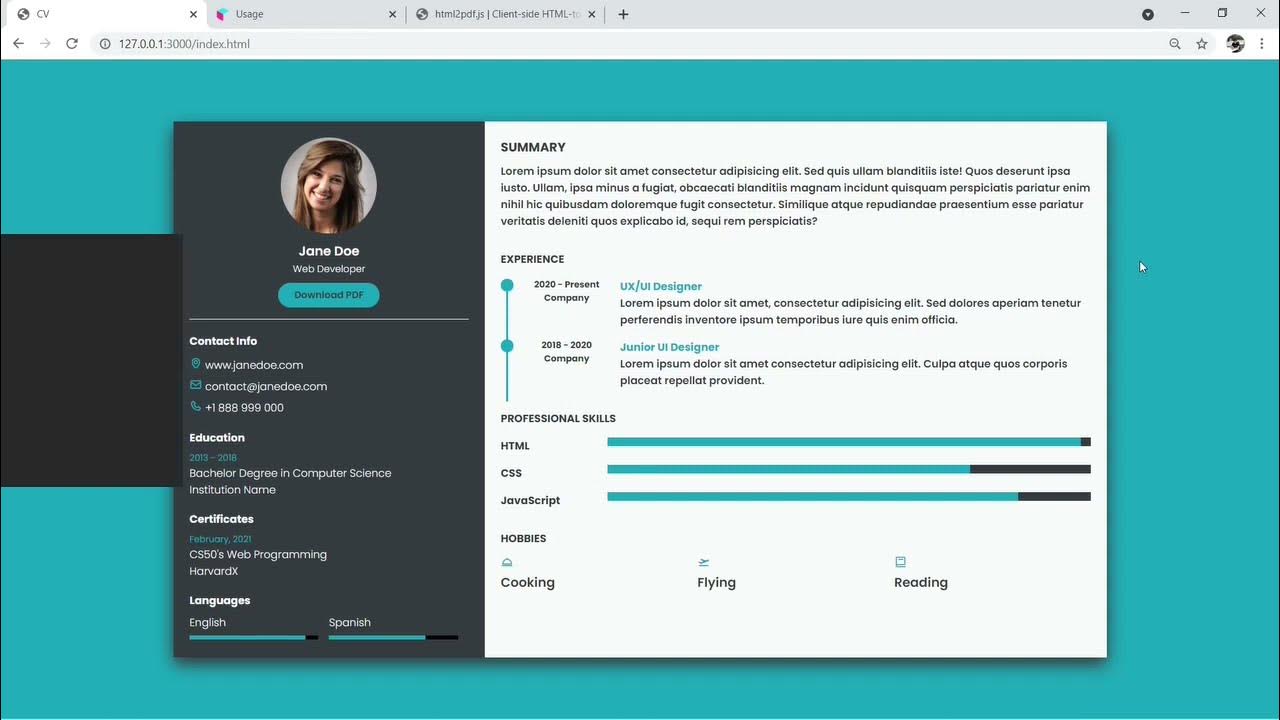
Task: Click the 2013 - 2018 education date
Action: 213,458
